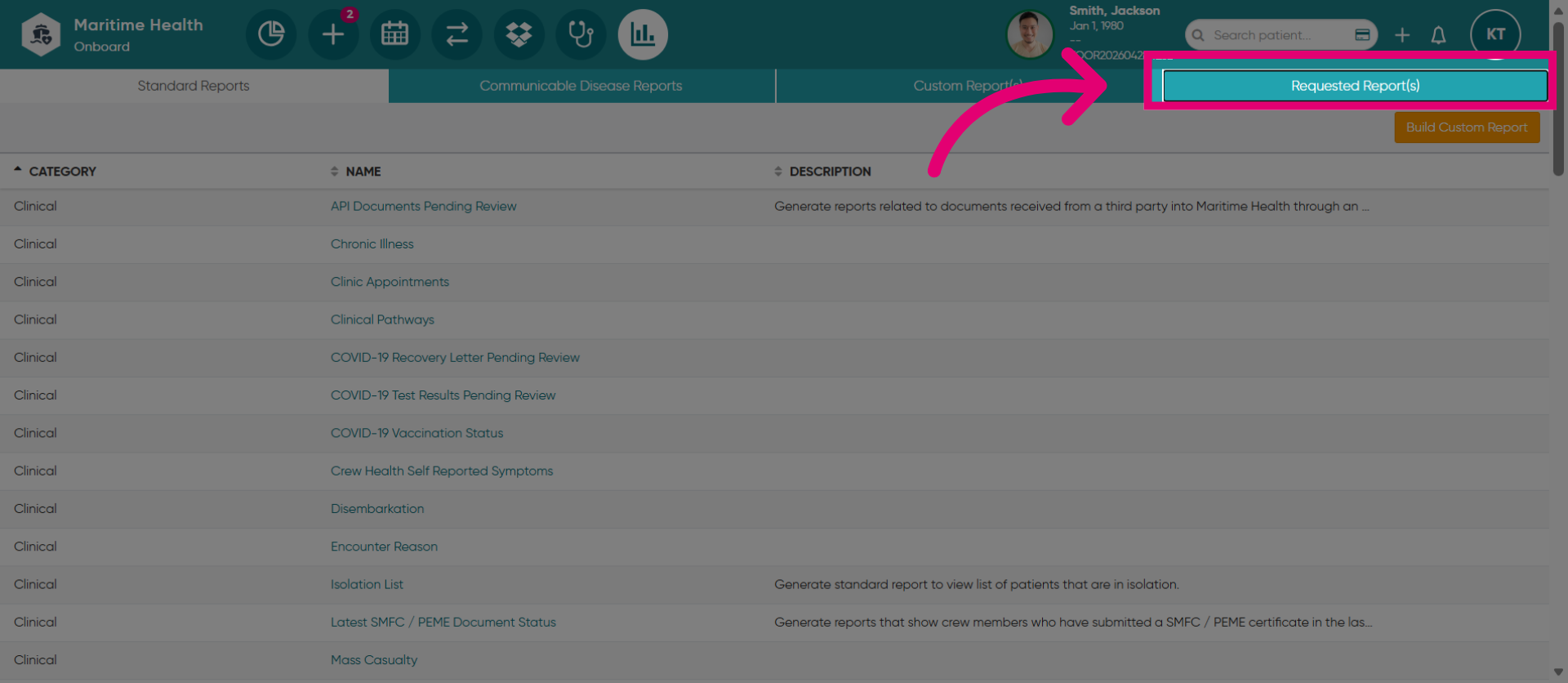
Task: Open the Chronic Illness report
Action: pyautogui.click(x=372, y=244)
